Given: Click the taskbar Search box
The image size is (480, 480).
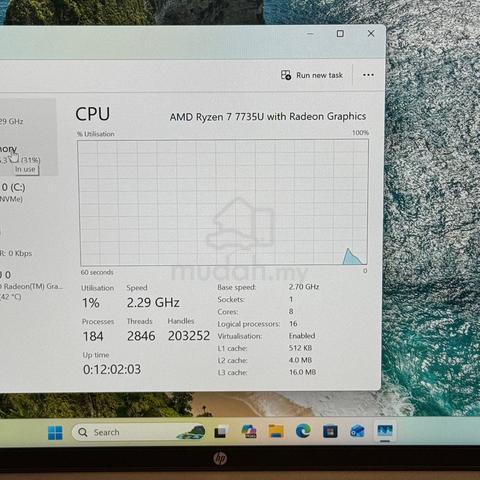Looking at the screenshot, I should click(x=138, y=432).
